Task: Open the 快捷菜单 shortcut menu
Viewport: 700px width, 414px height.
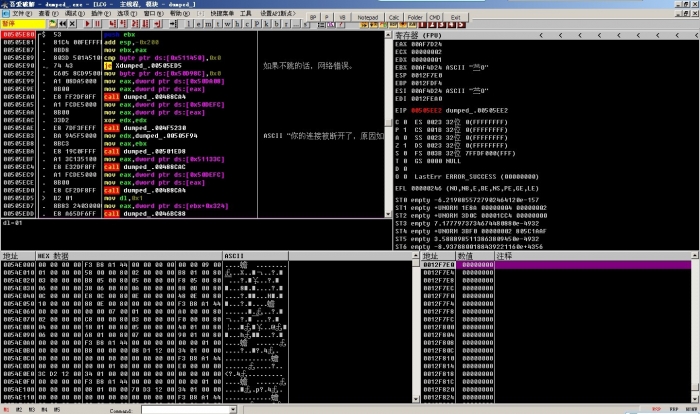Action: click(x=222, y=13)
